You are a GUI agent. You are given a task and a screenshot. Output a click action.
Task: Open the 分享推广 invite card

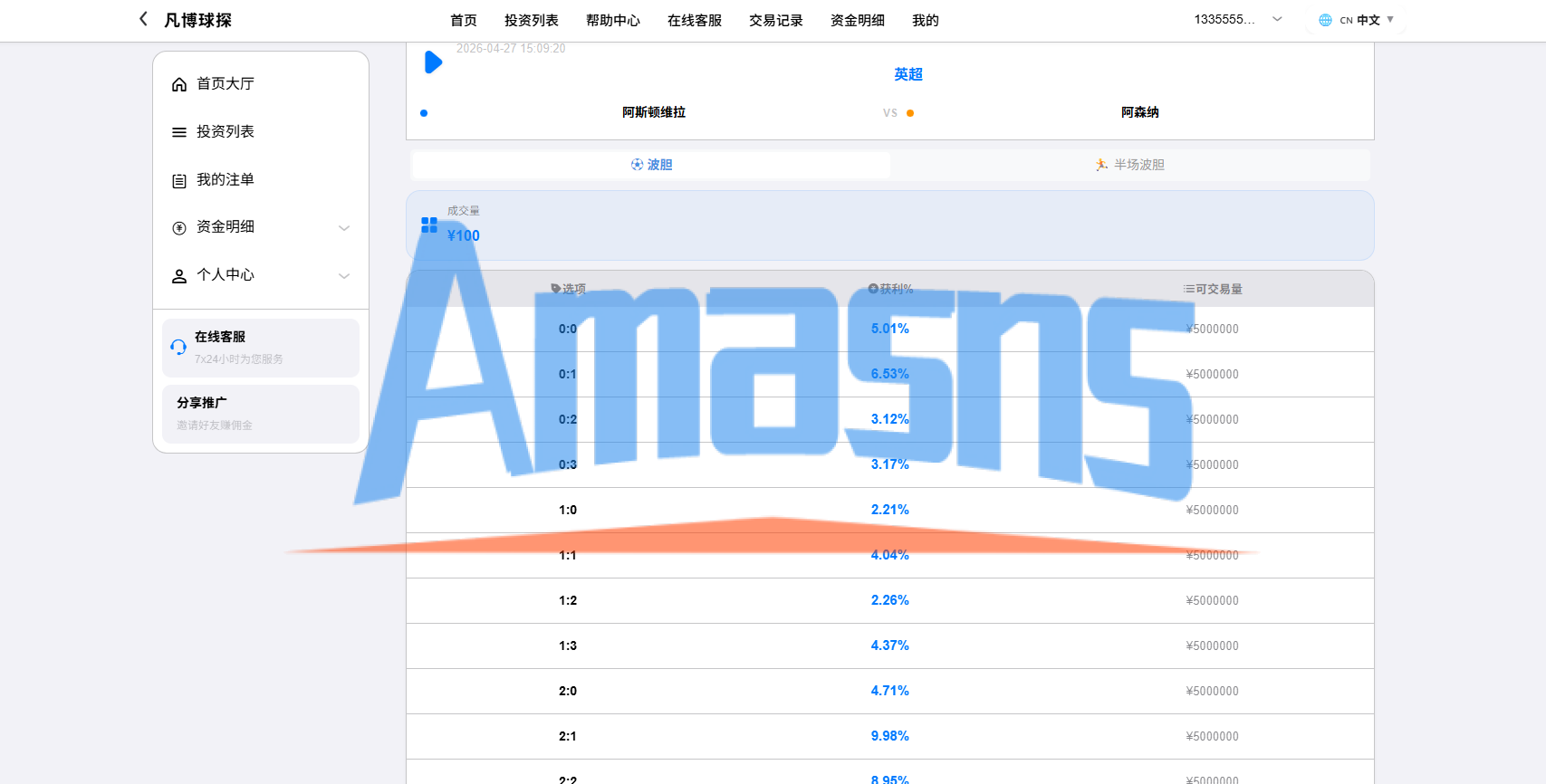click(x=261, y=414)
